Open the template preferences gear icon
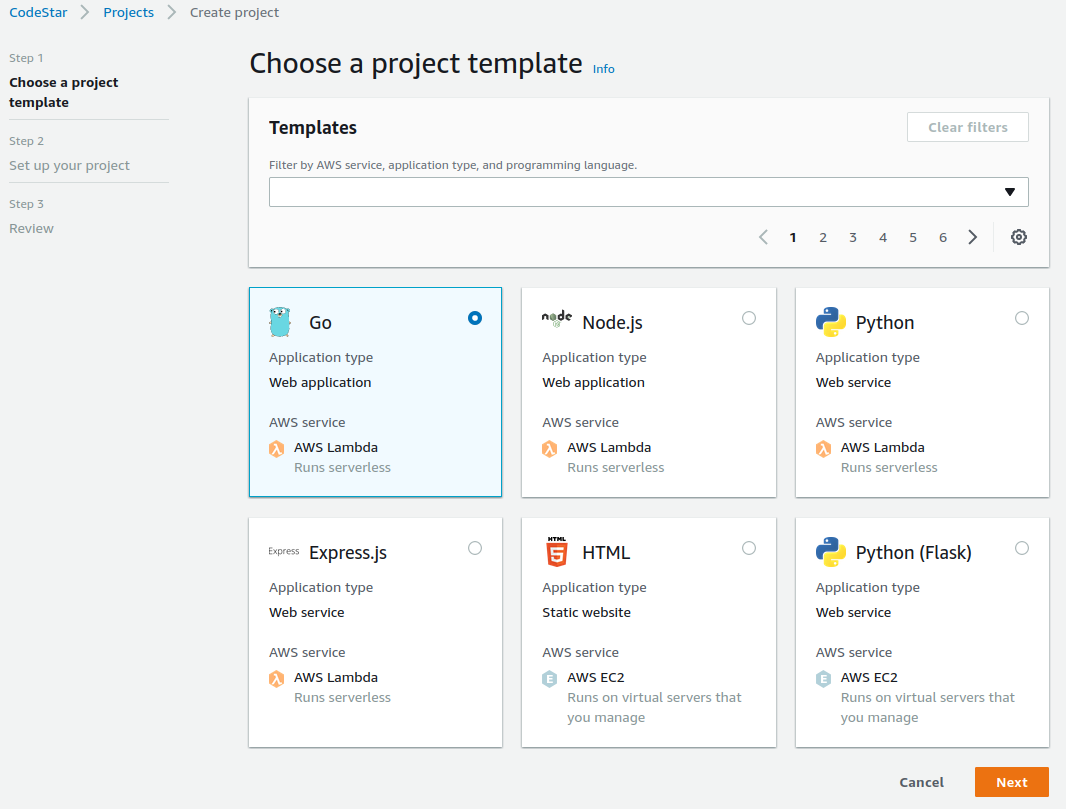 [x=1018, y=237]
